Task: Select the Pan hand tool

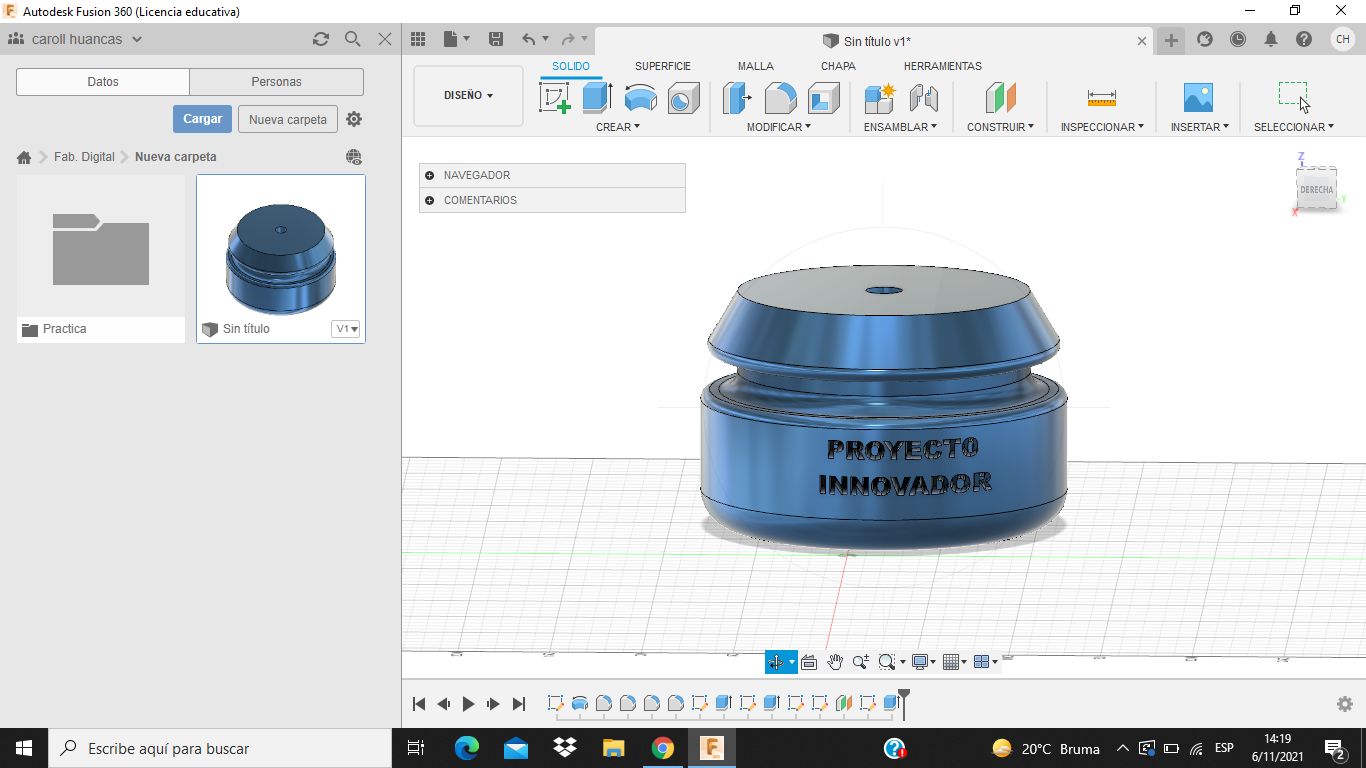Action: tap(834, 662)
